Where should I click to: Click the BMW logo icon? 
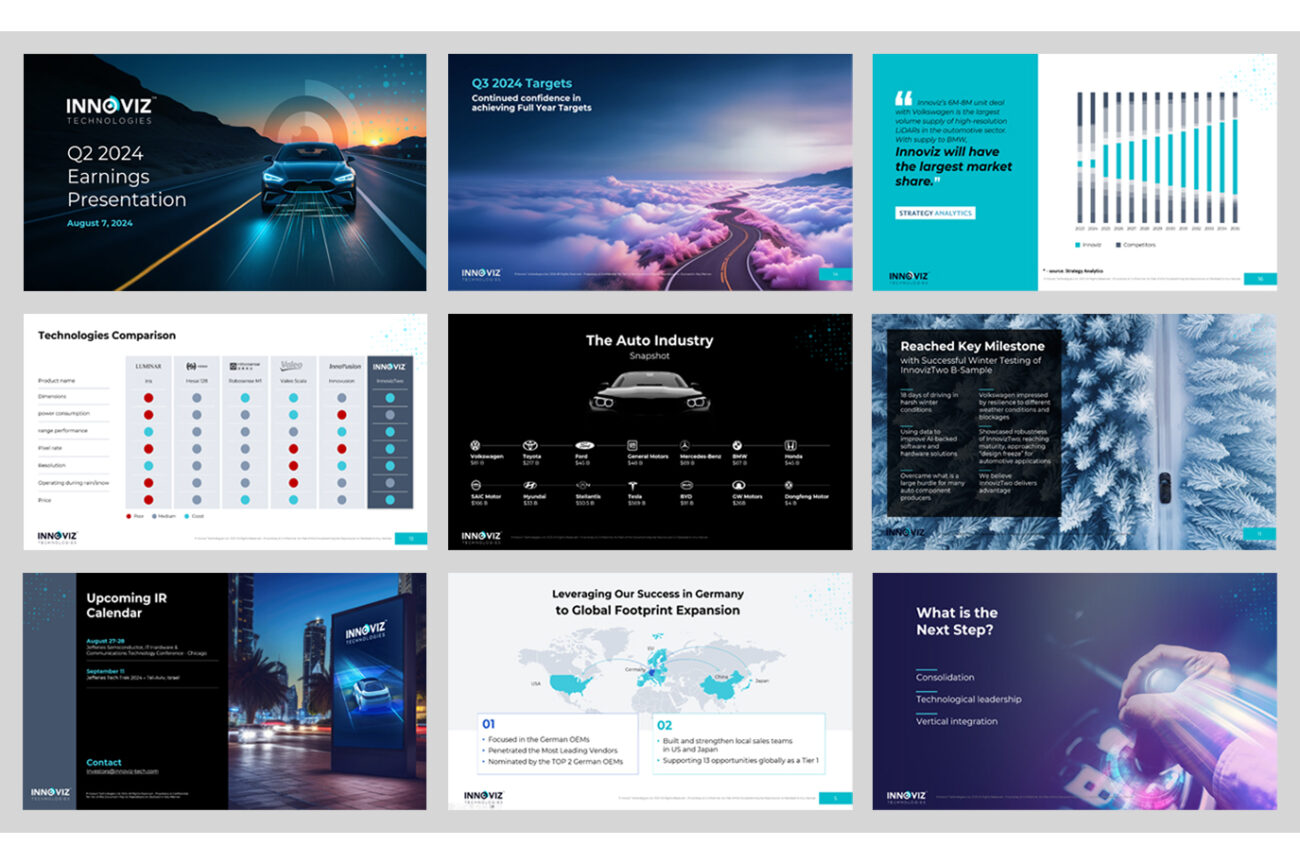(738, 444)
